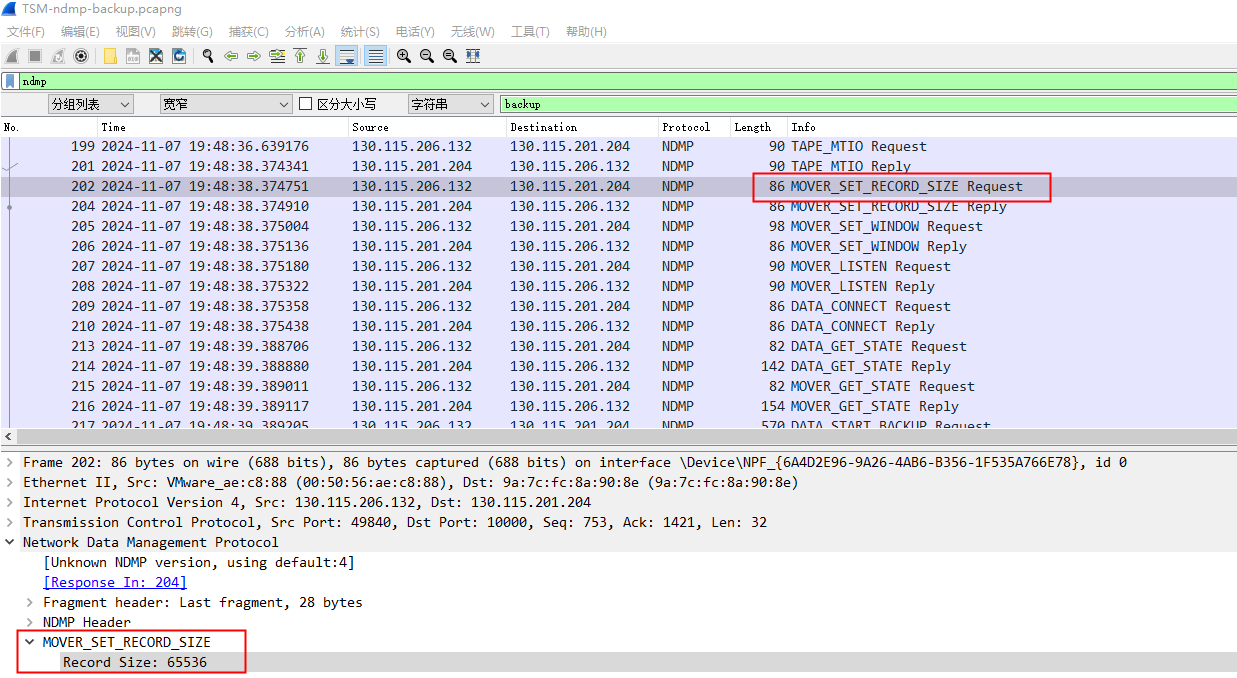Toggle packet list colorization

(x=375, y=56)
